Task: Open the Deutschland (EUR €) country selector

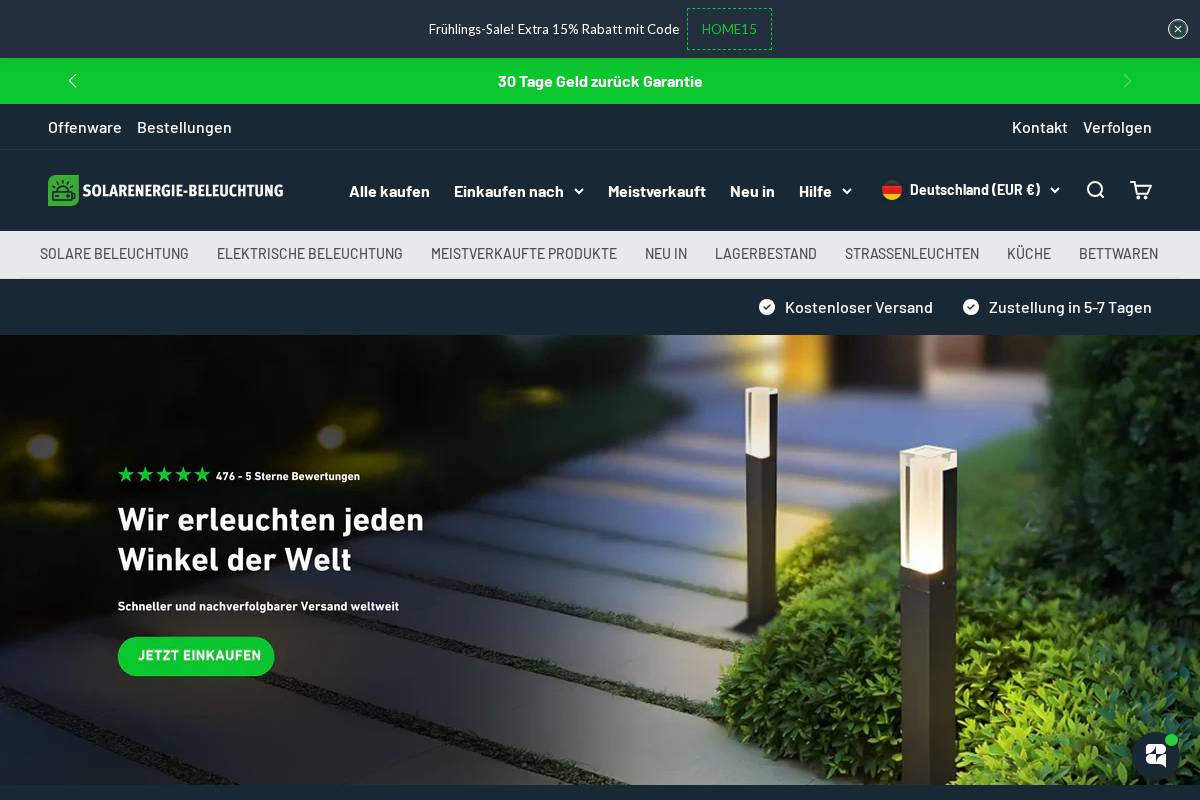Action: (971, 190)
